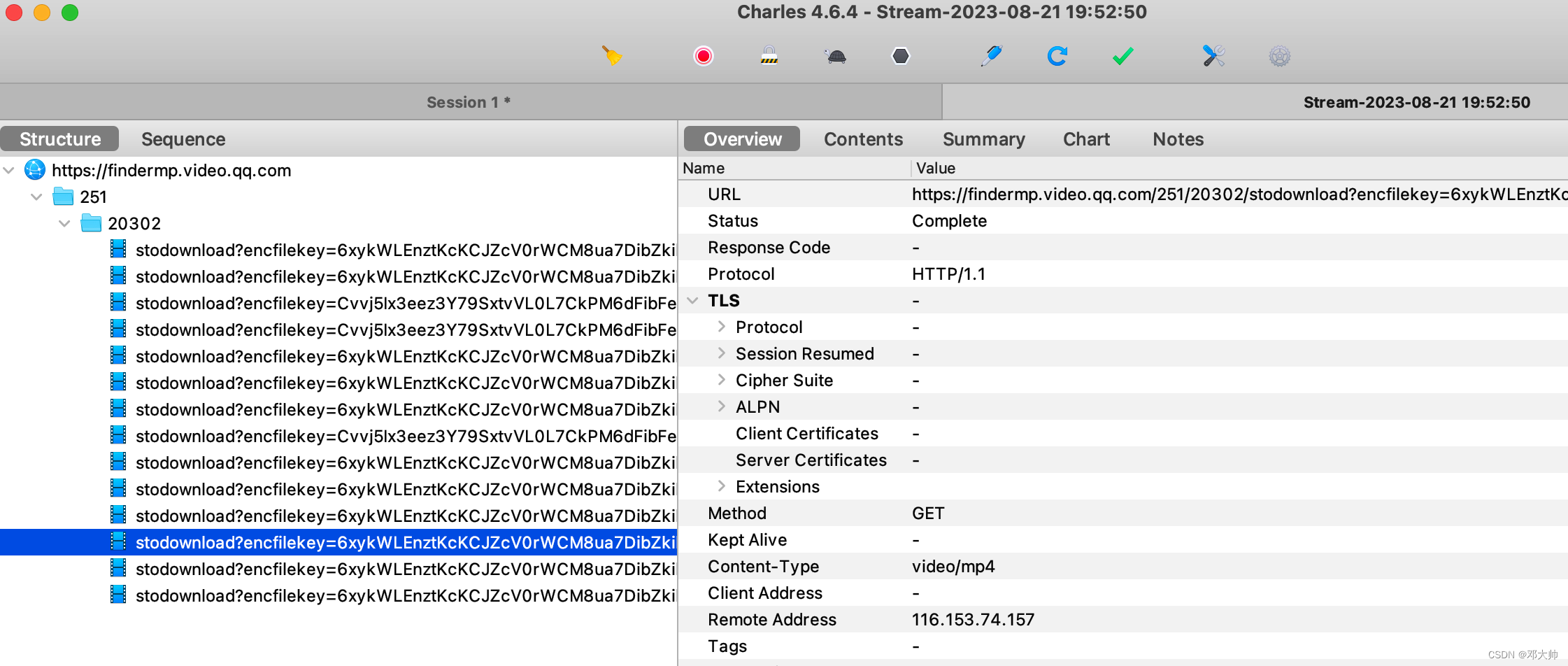Screen dimensions: 1568x666
Task: Open the Contents tab
Action: (x=863, y=139)
